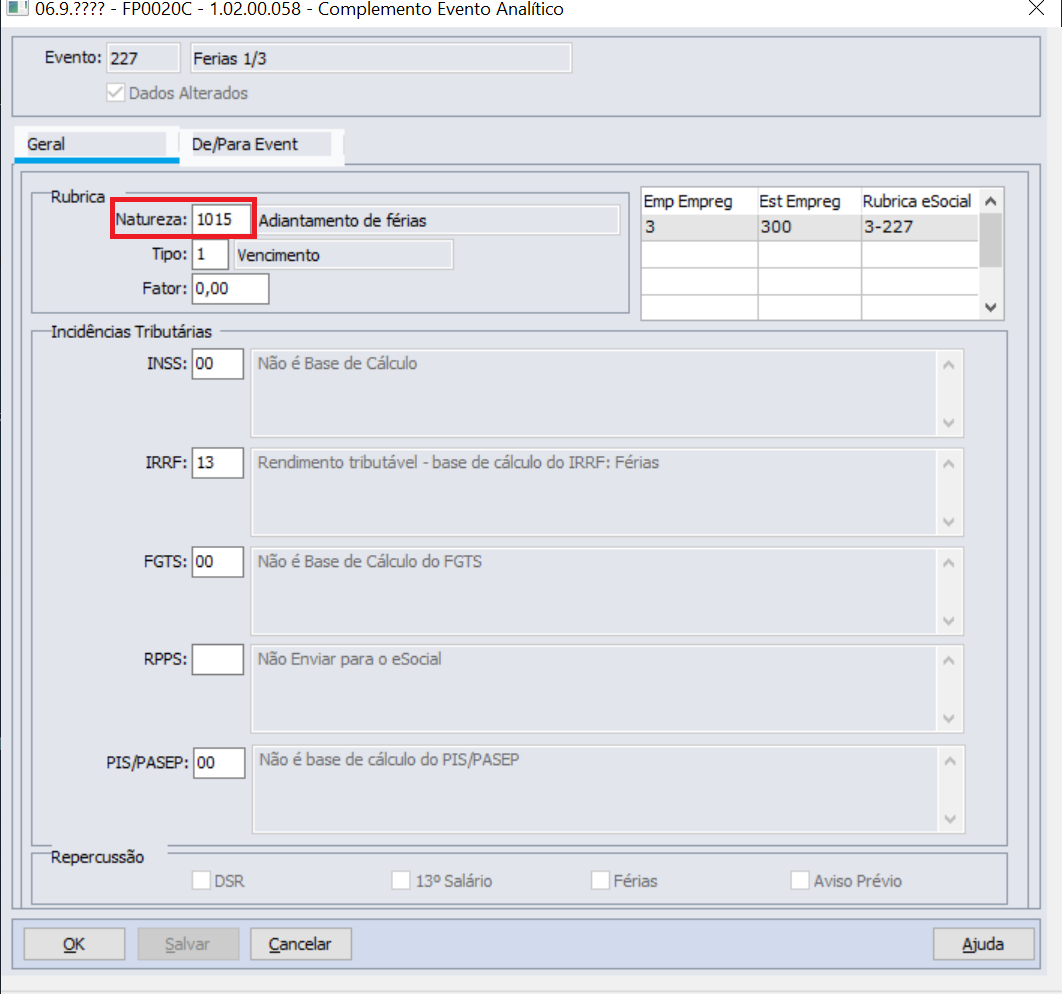Switch to the Geral tab
This screenshot has width=1062, height=994.
click(96, 144)
